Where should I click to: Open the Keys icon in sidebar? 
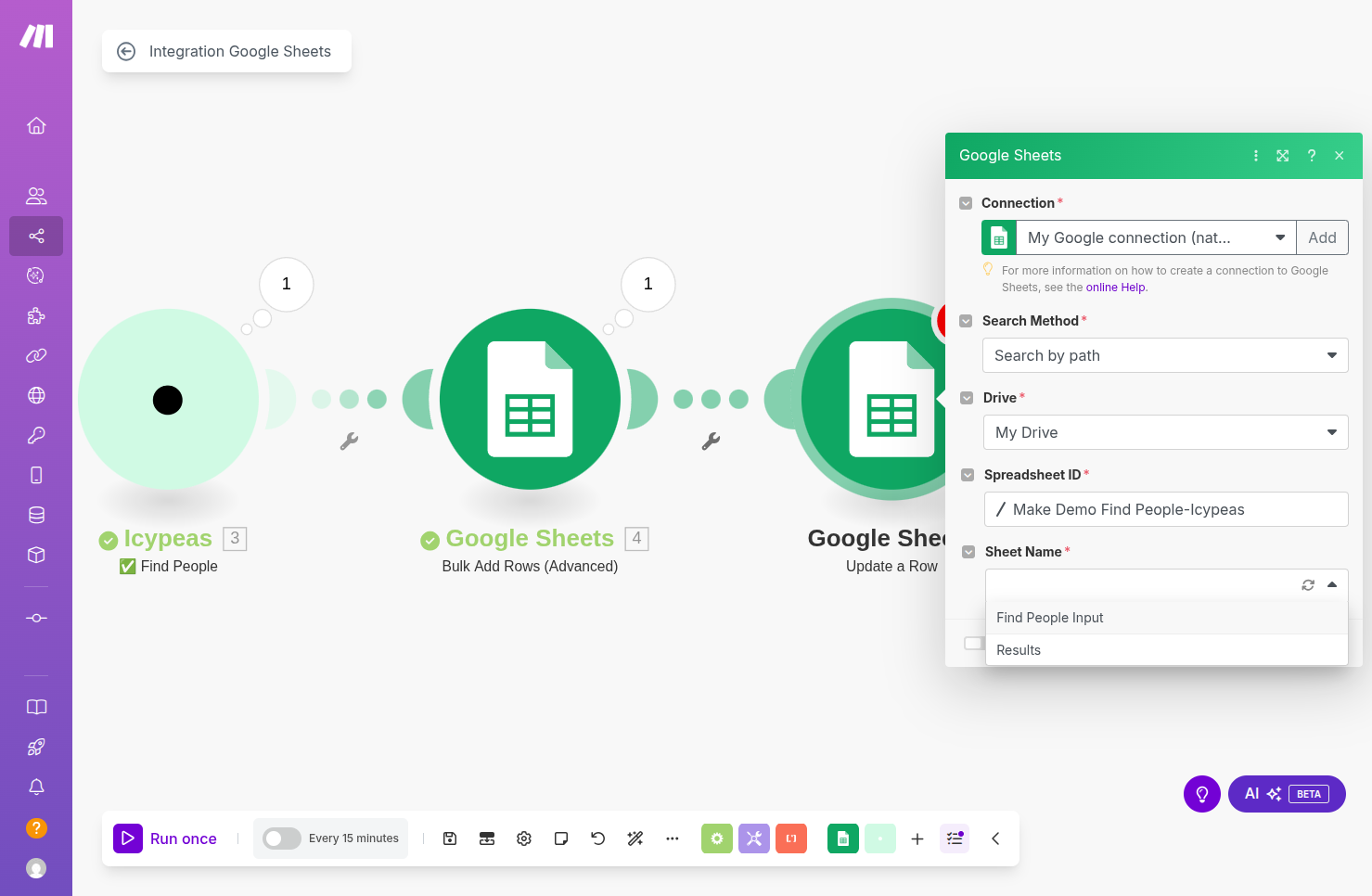pyautogui.click(x=36, y=435)
